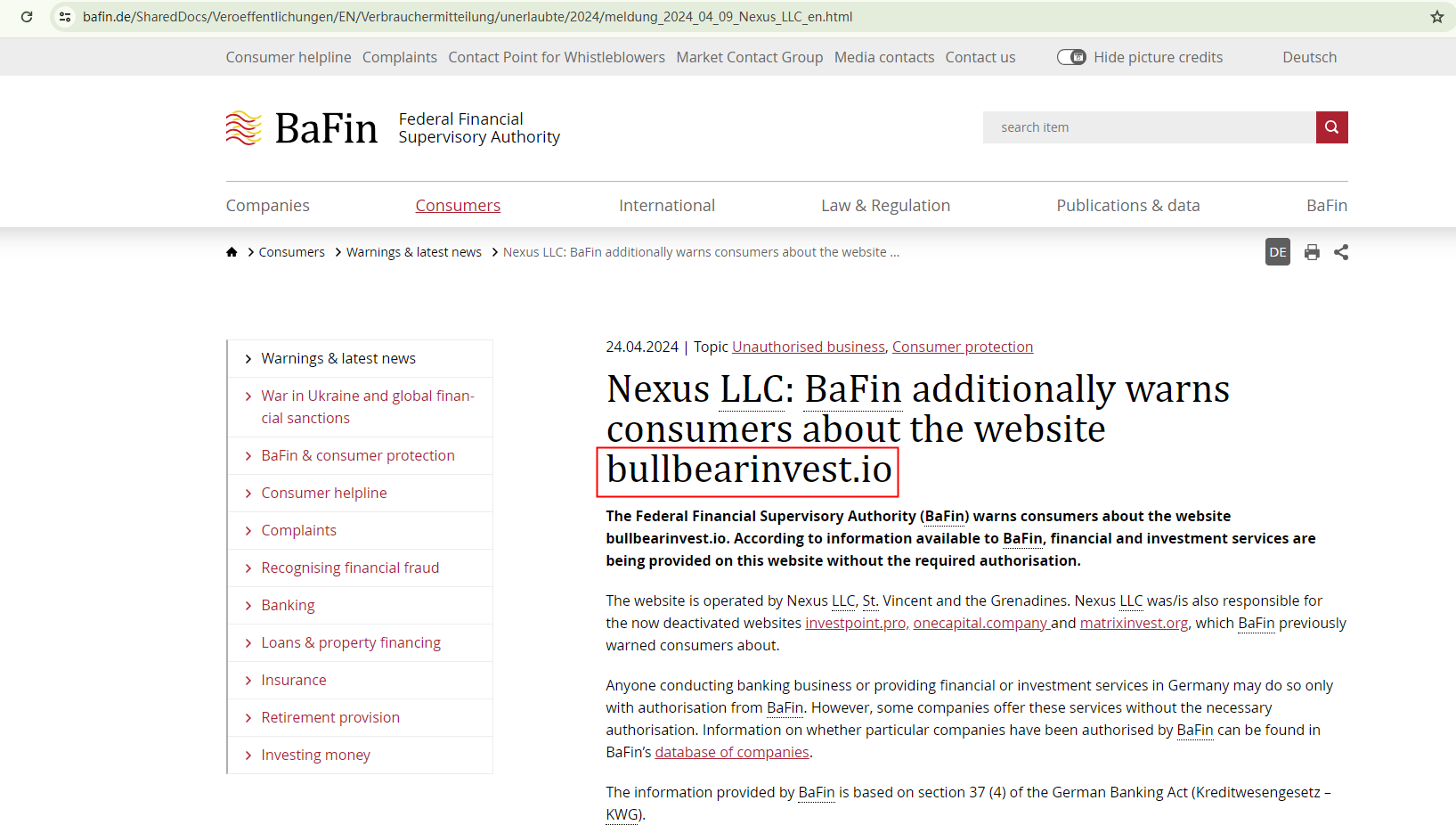Open BaFin & consumer protection sidebar item
Viewport: 1456px width, 825px height.
pos(358,455)
